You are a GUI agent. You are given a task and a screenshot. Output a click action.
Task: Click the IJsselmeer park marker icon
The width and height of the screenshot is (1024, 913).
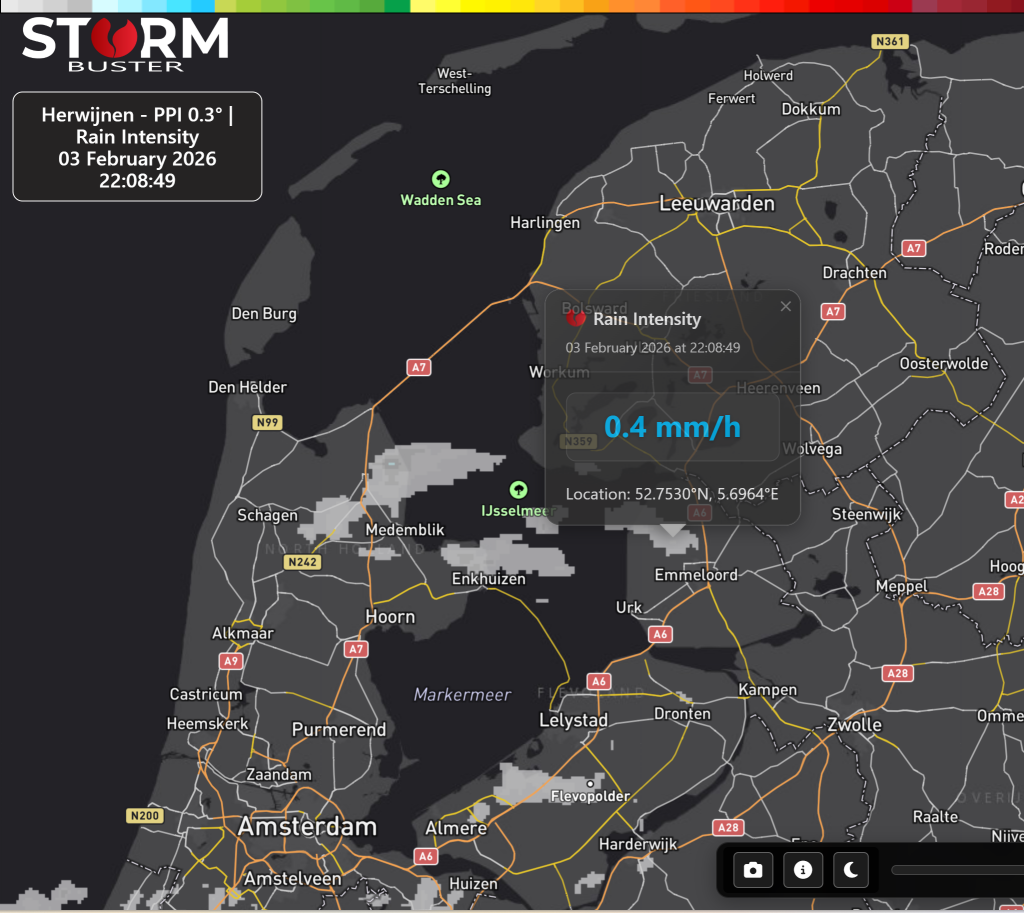(519, 490)
